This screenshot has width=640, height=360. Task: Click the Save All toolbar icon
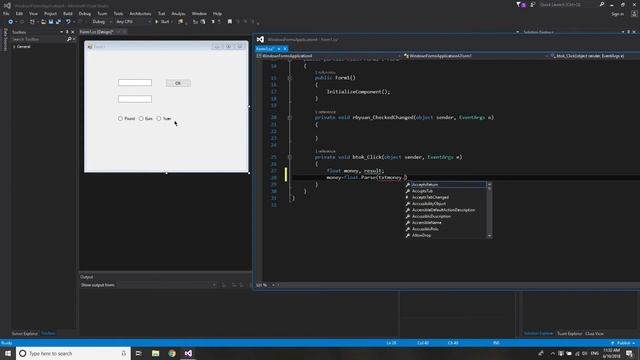tap(58, 22)
